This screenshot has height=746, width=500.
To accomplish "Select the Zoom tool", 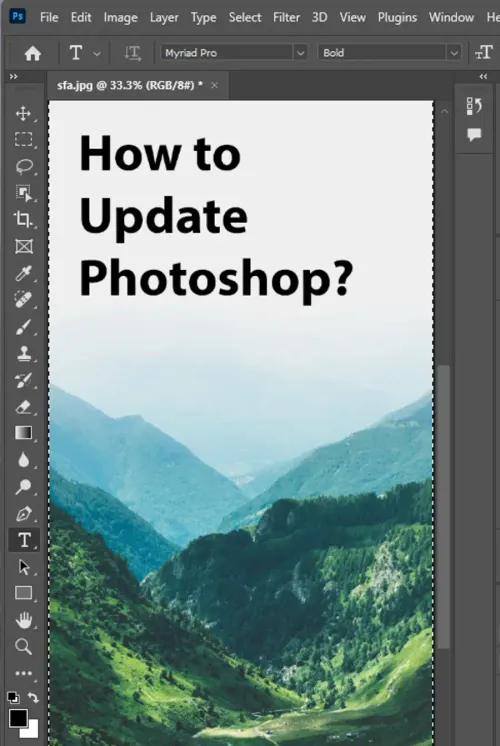I will [23, 647].
